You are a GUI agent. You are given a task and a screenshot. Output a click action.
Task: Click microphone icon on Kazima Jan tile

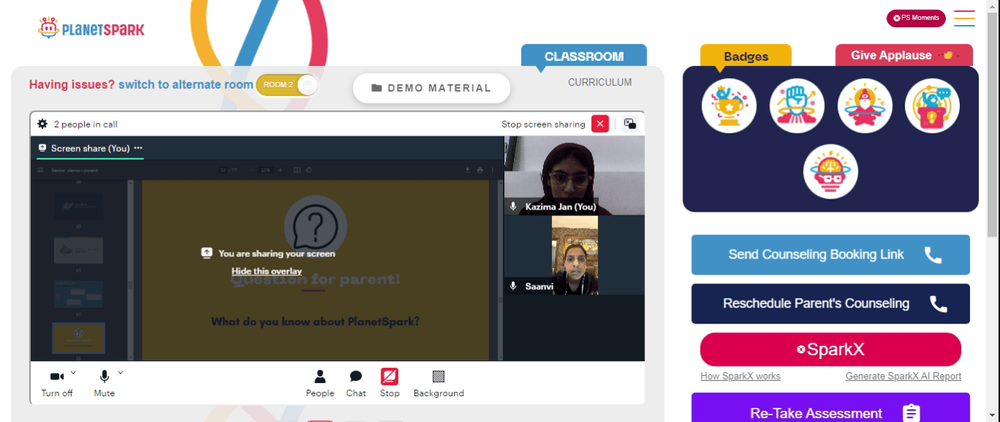tap(513, 207)
